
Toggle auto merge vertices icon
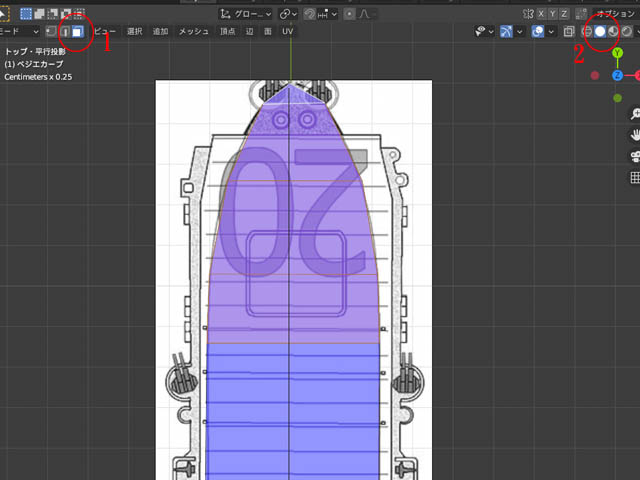pyautogui.click(x=581, y=14)
